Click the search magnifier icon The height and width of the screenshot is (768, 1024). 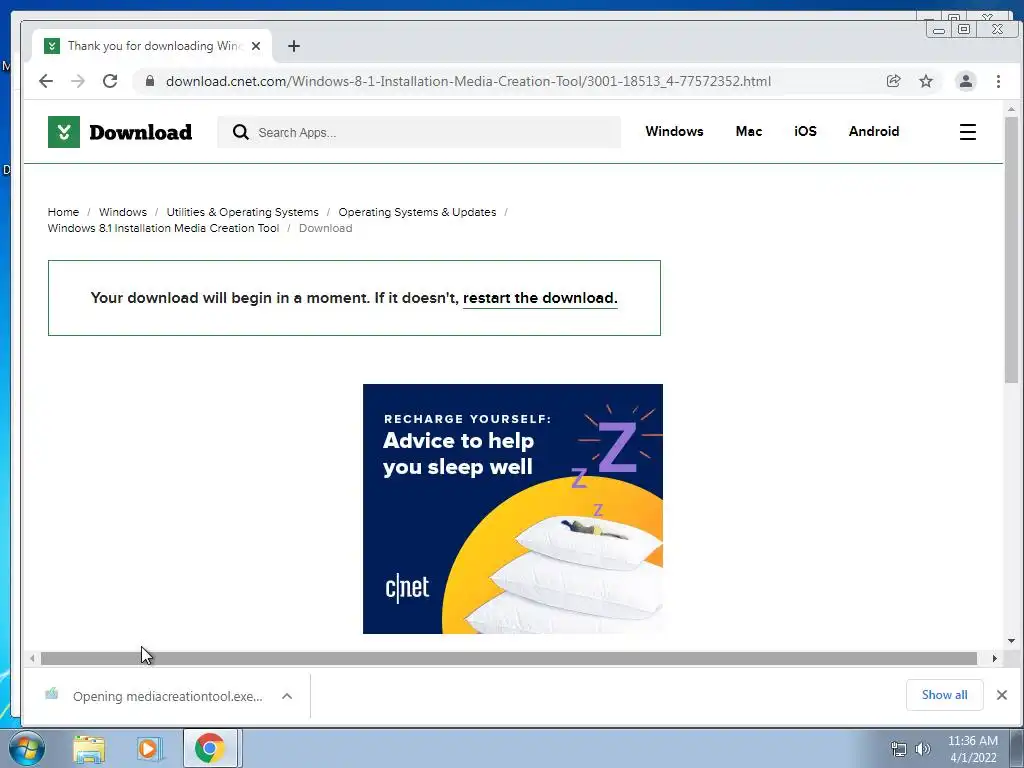240,133
